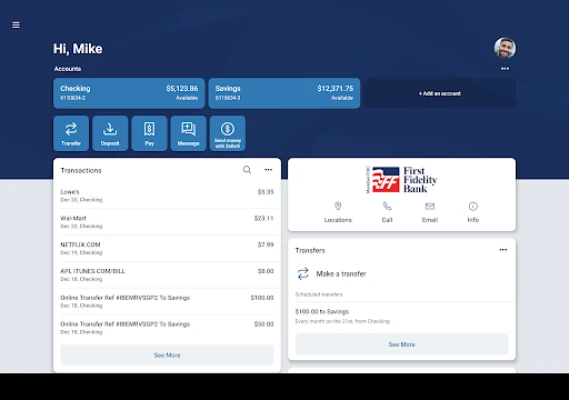569x400 pixels.
Task: Tap the Call bank icon
Action: coord(387,212)
